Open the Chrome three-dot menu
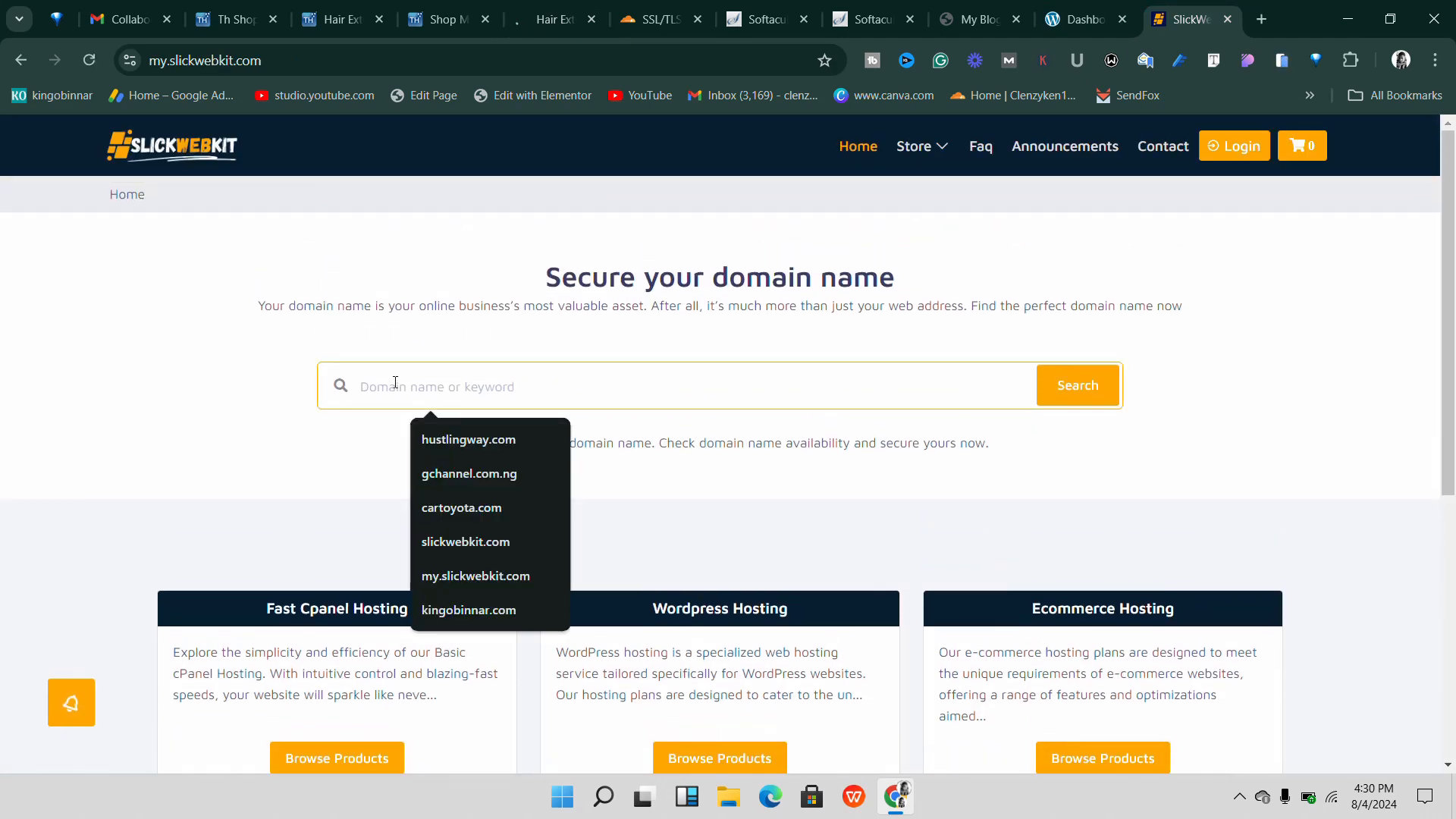This screenshot has width=1456, height=819. pos(1435,60)
